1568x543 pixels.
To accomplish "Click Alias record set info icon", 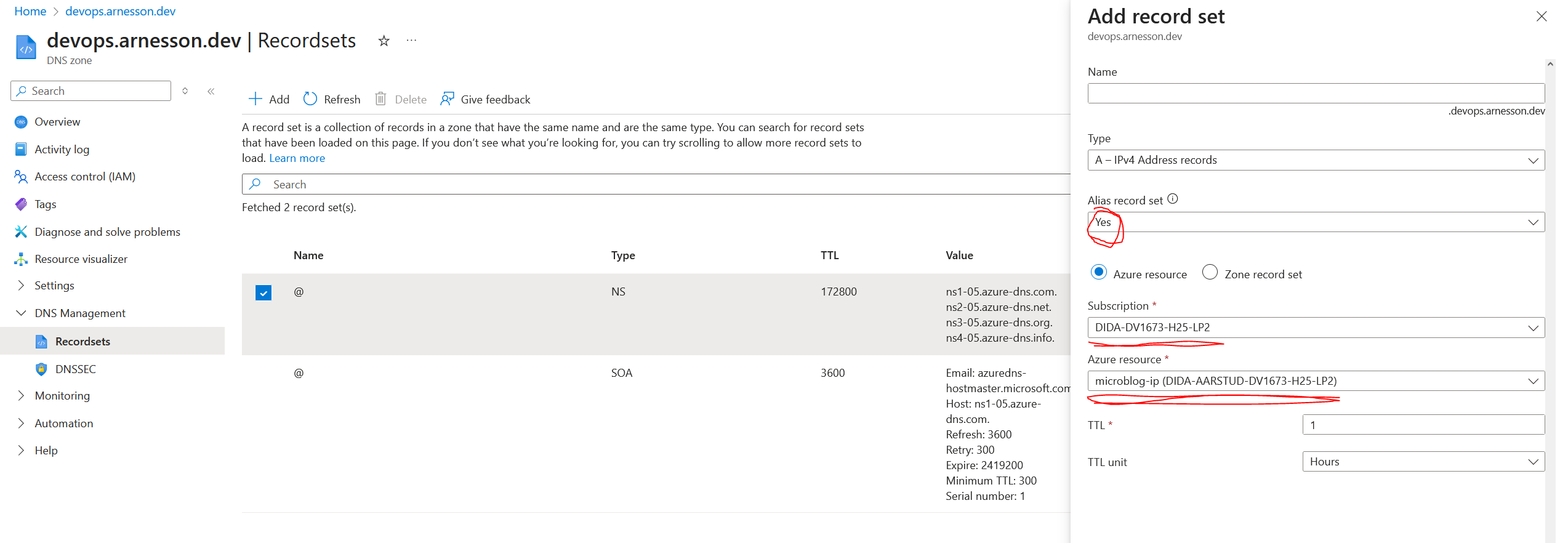I will (1173, 199).
